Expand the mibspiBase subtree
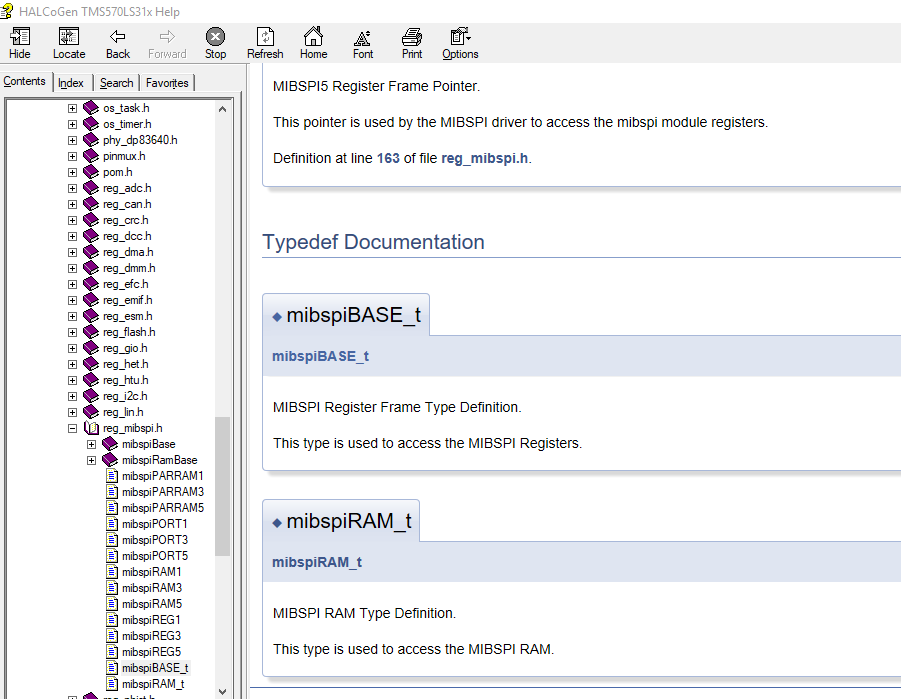The height and width of the screenshot is (699, 901). (91, 444)
